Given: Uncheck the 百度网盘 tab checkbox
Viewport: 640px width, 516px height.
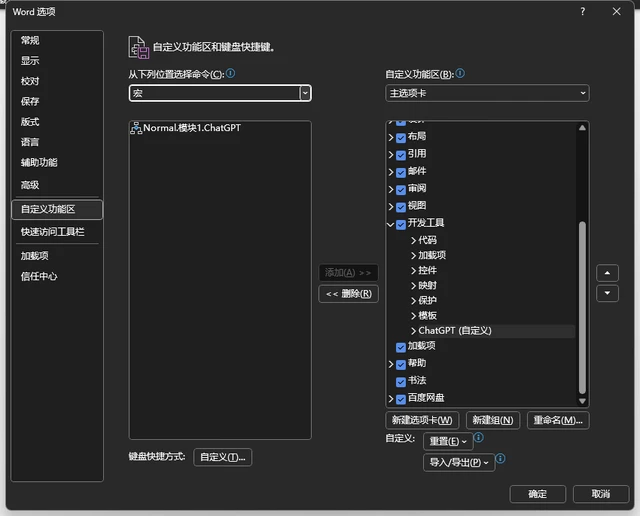Looking at the screenshot, I should pos(401,399).
